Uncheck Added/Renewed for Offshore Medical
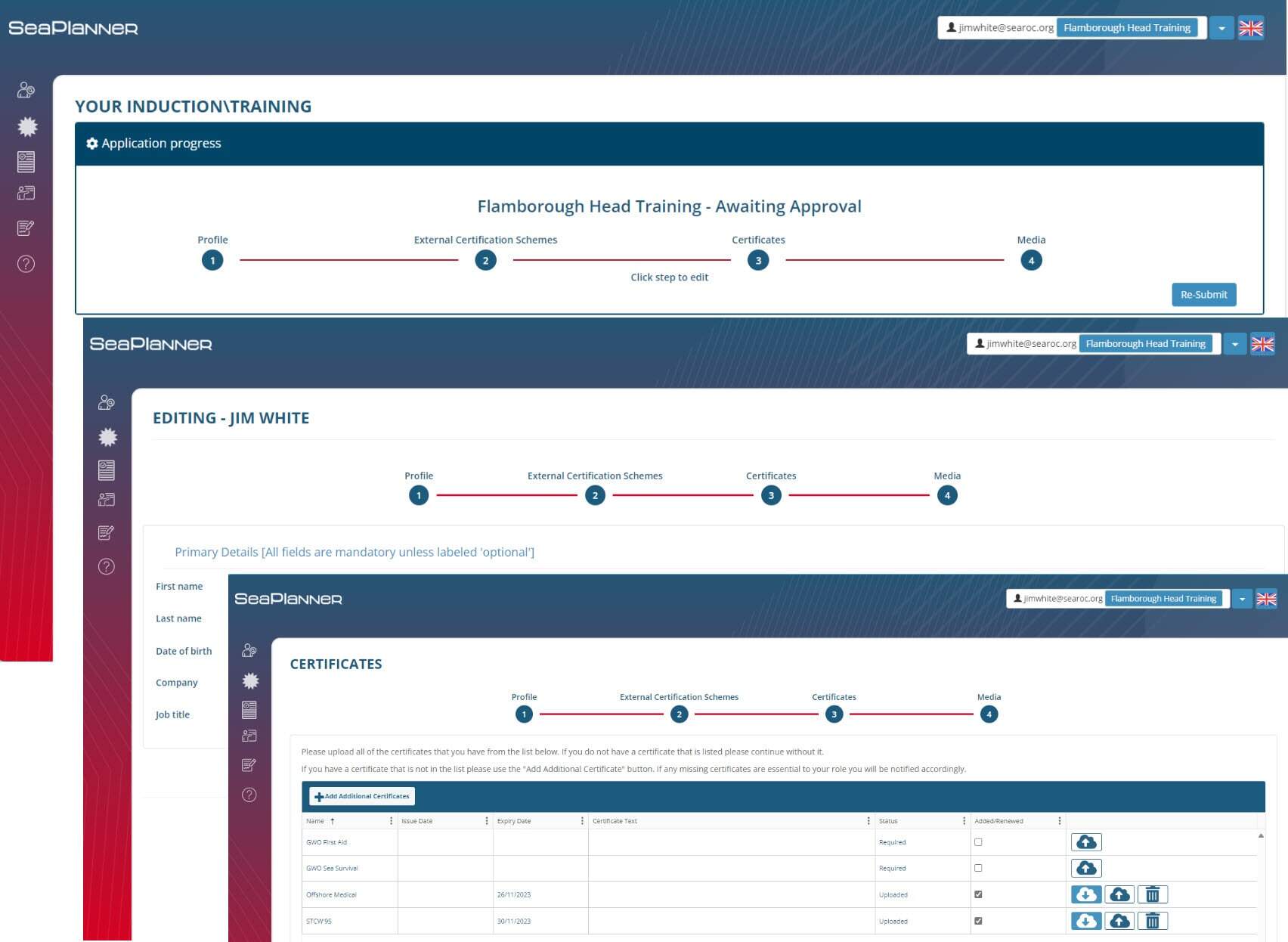 coord(978,894)
